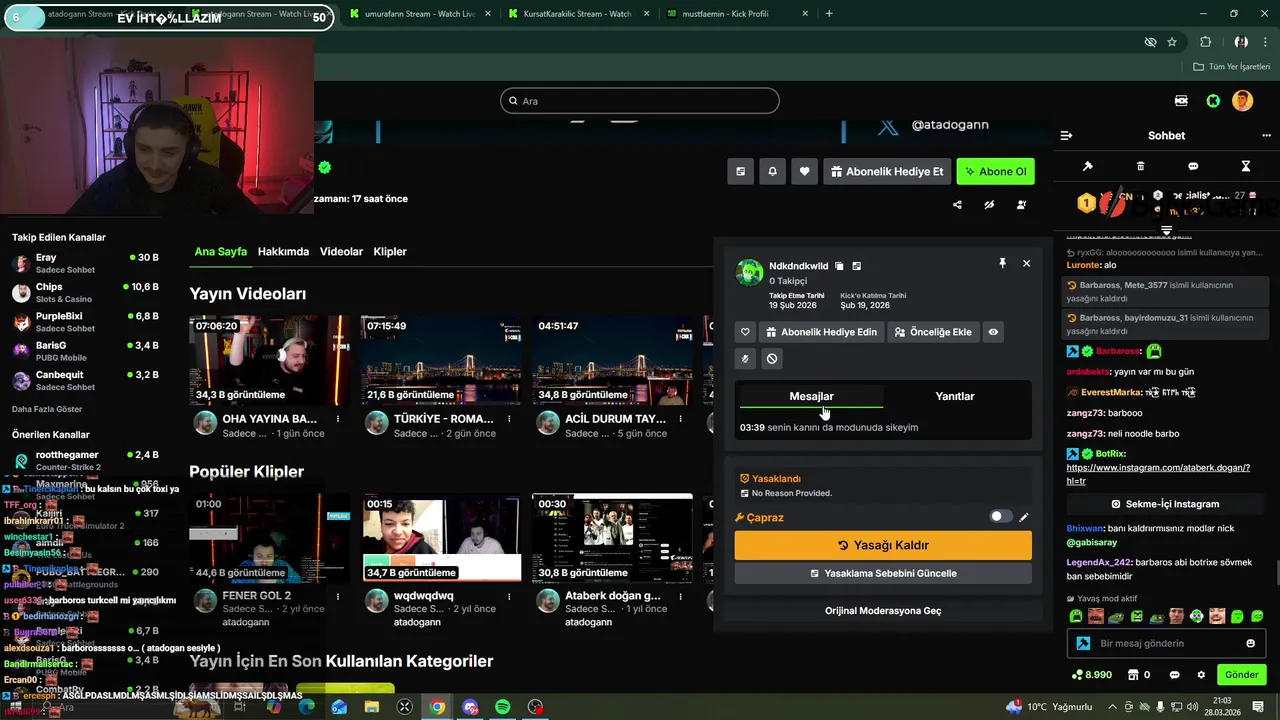The image size is (1280, 720).
Task: Open options menu for ACİL DURUM TAY... video
Action: (x=681, y=419)
